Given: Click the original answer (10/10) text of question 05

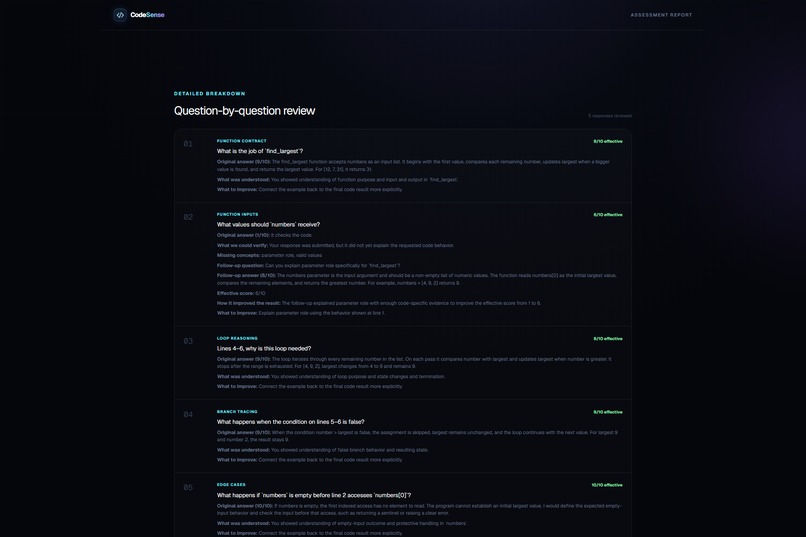Looking at the screenshot, I should [x=419, y=509].
